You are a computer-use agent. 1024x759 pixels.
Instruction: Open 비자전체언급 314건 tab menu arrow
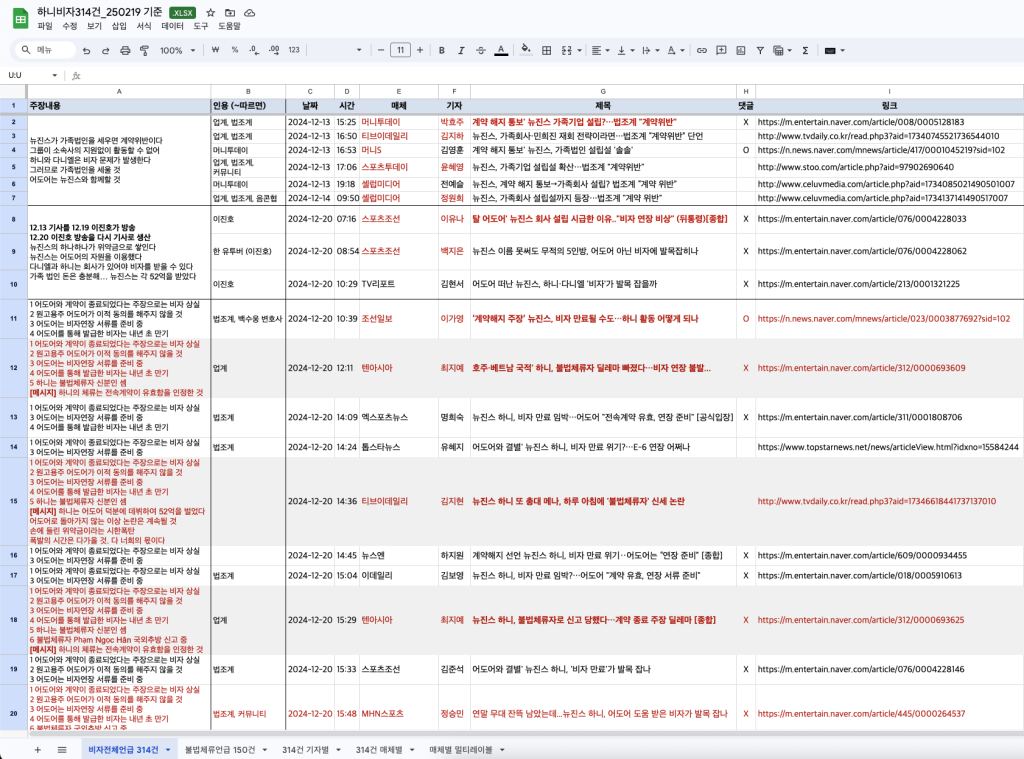pyautogui.click(x=168, y=749)
